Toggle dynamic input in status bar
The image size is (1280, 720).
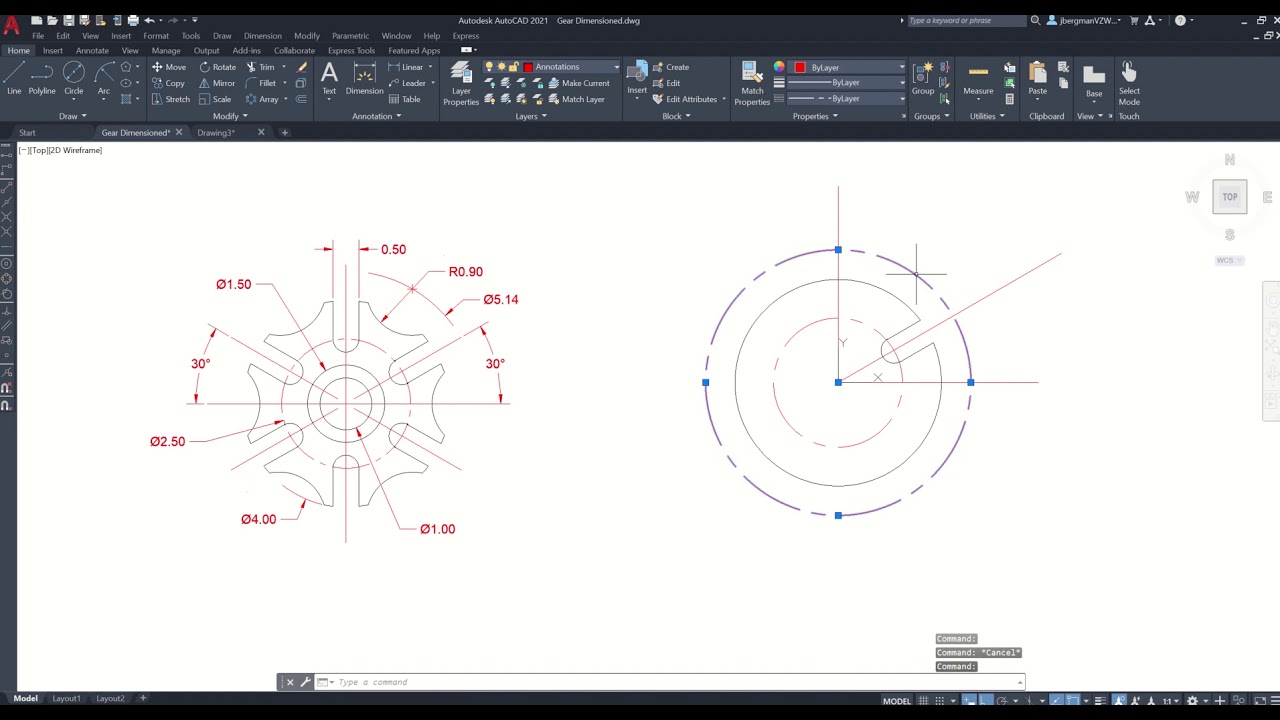click(x=969, y=701)
